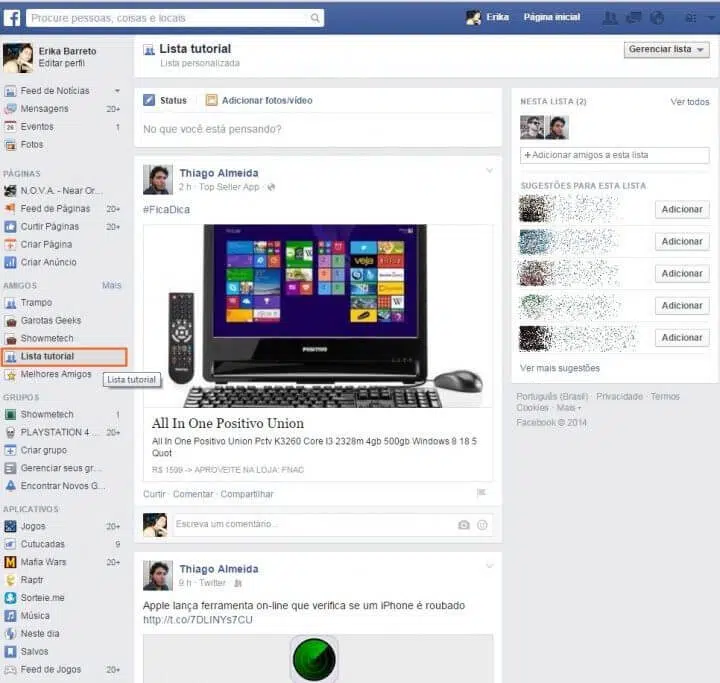Click Ver mais sugestões link
The height and width of the screenshot is (683, 720).
(x=559, y=368)
